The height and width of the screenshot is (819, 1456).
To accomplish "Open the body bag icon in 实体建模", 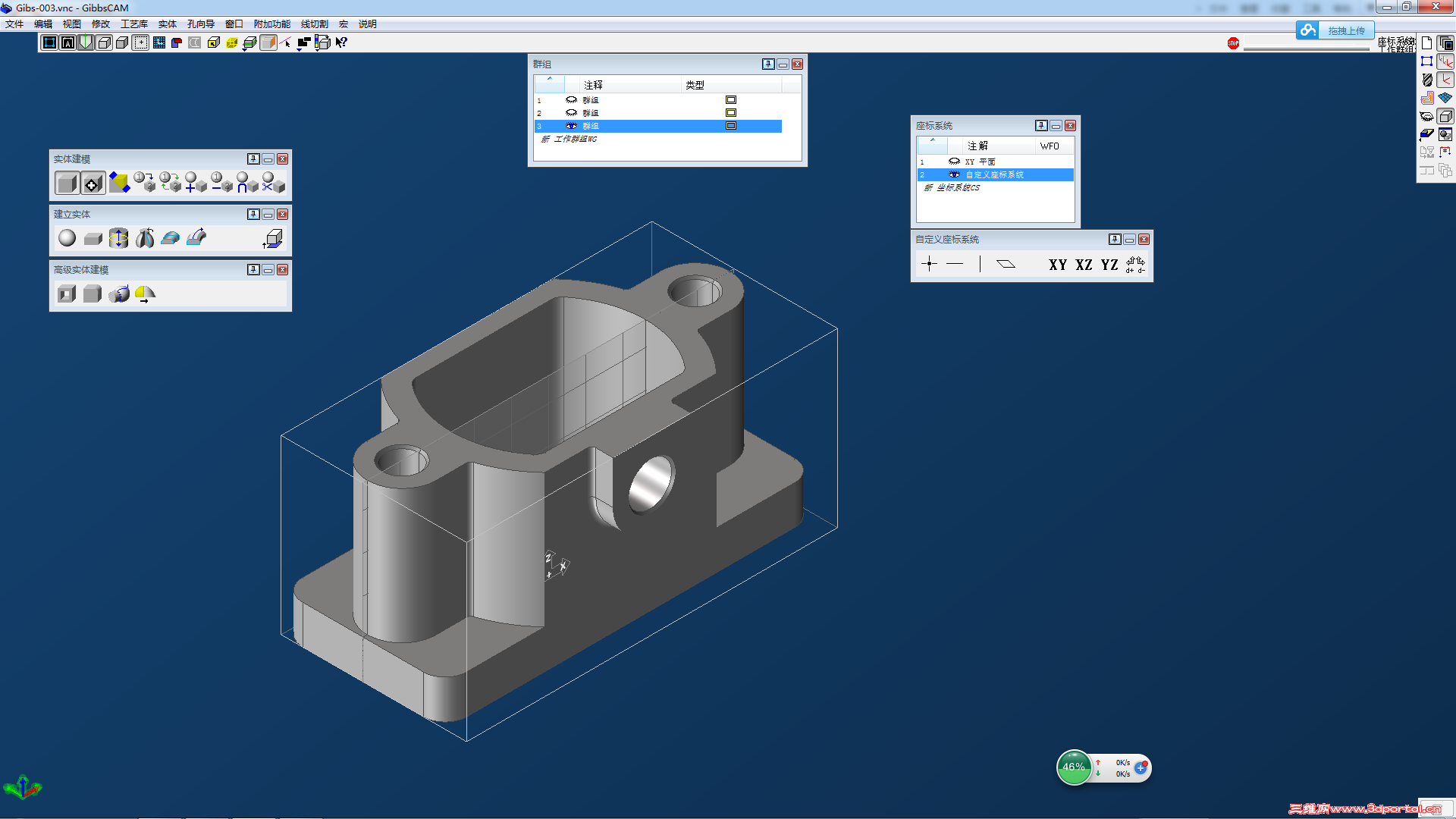I will click(x=67, y=183).
